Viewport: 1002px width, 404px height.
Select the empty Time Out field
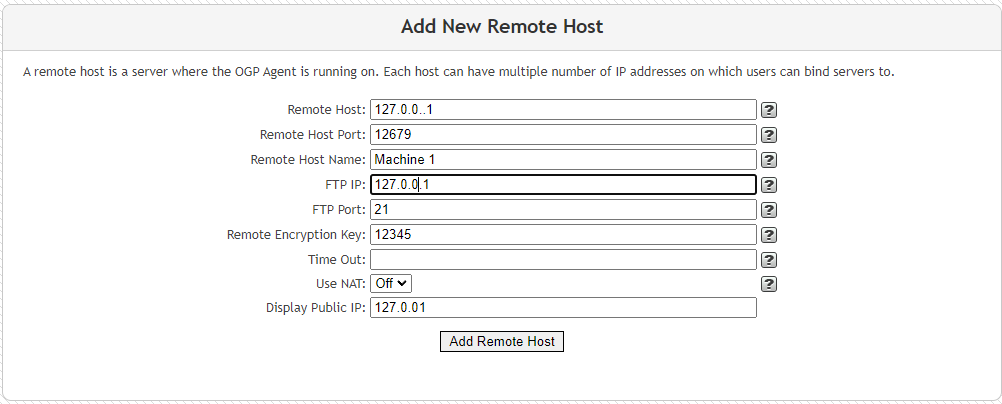564,260
